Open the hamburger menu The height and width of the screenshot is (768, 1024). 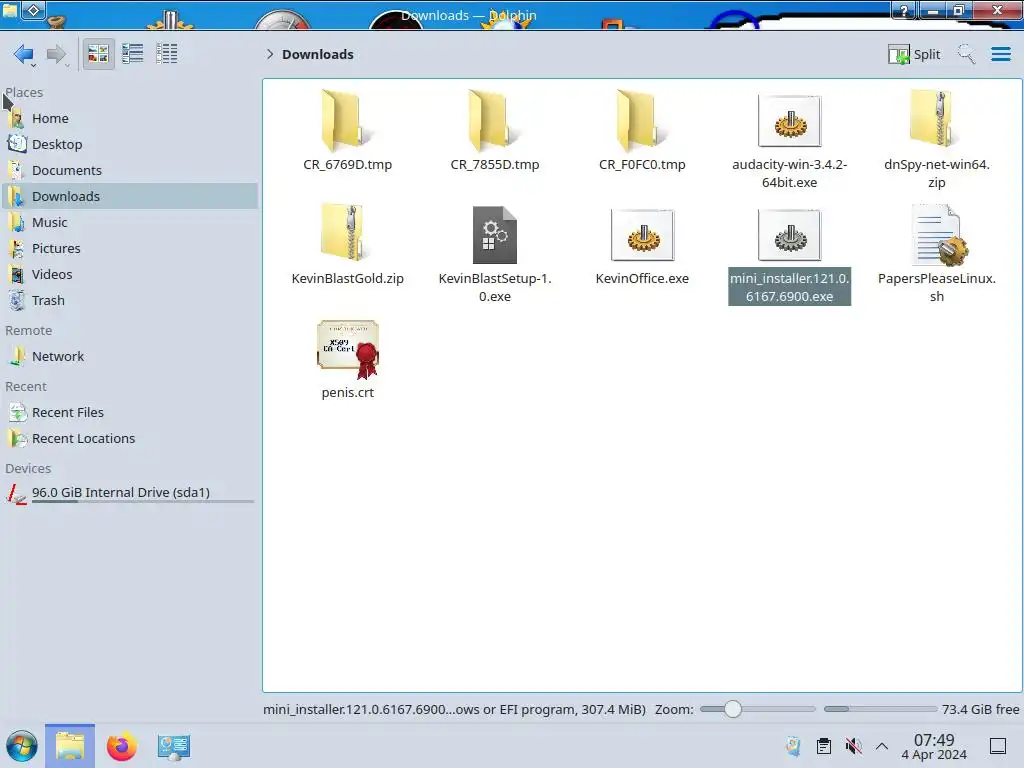1000,54
